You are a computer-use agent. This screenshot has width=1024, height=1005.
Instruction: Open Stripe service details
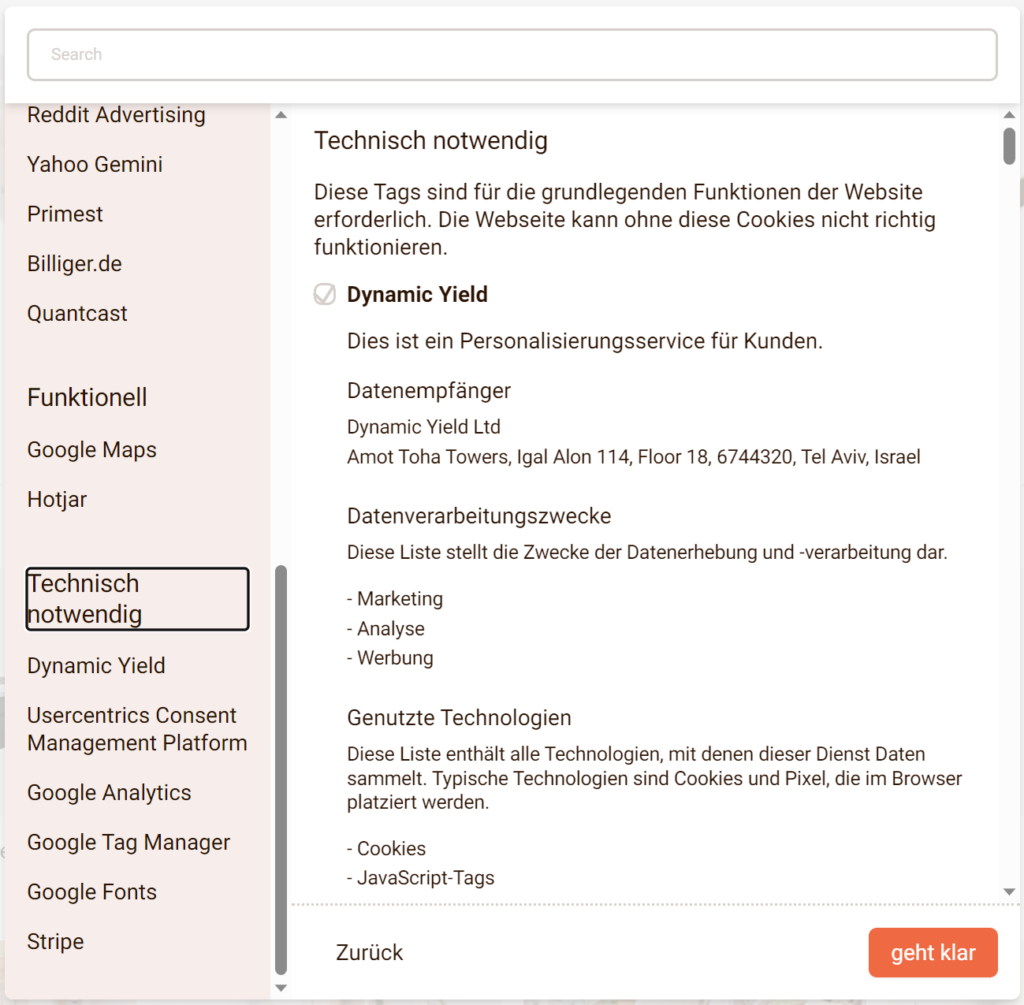pyautogui.click(x=56, y=942)
